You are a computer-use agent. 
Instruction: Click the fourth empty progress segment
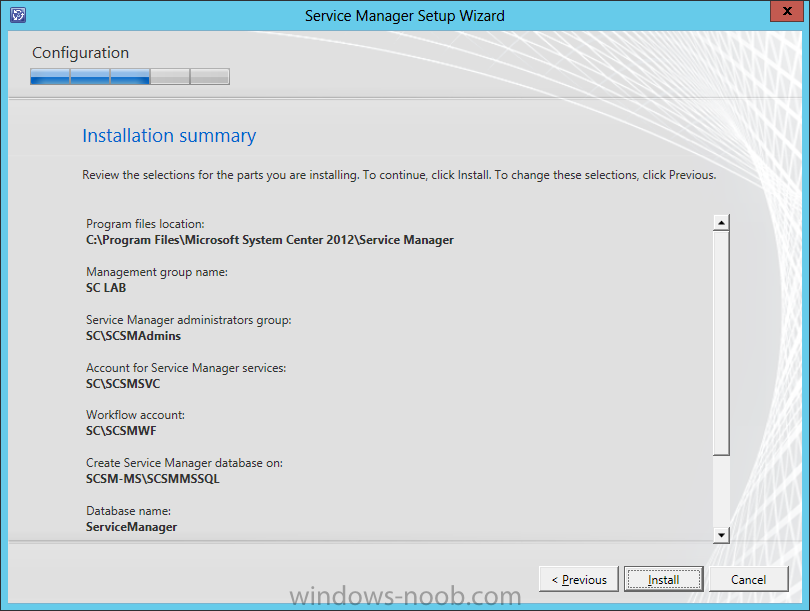pos(170,76)
